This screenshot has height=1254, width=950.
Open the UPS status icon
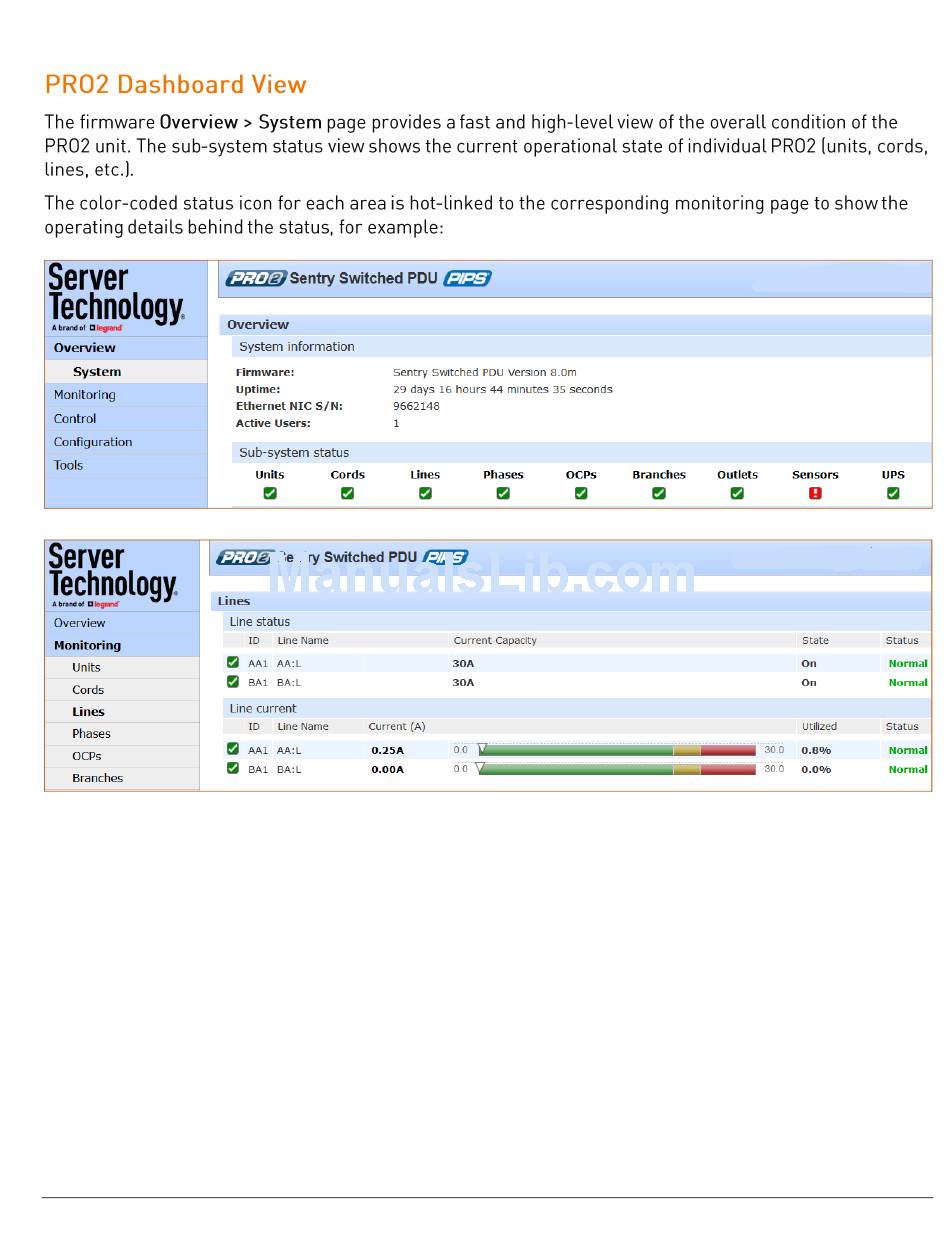pos(893,493)
